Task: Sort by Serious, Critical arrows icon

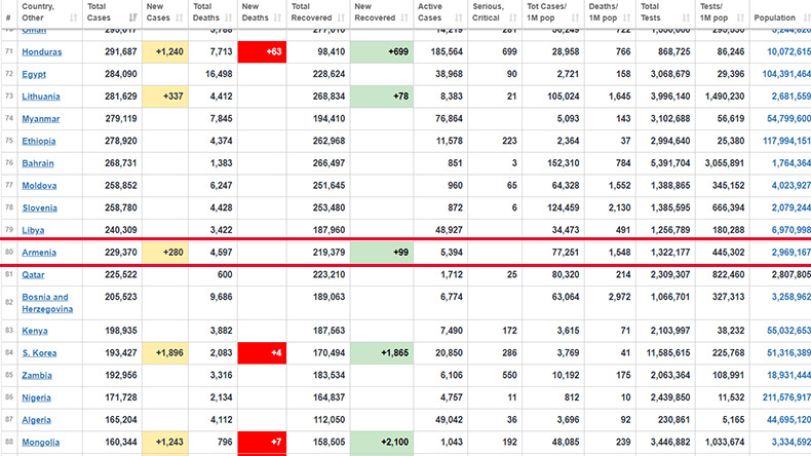Action: click(x=513, y=18)
